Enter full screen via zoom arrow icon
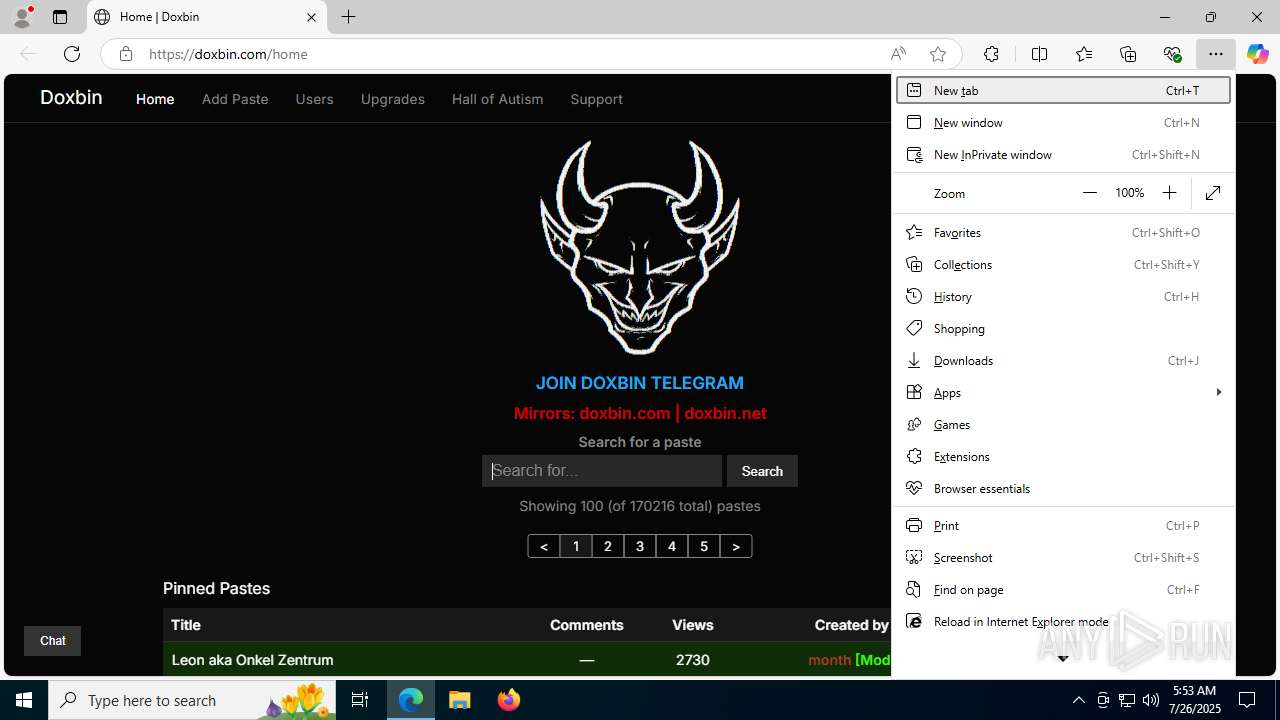The width and height of the screenshot is (1280, 720). point(1213,193)
